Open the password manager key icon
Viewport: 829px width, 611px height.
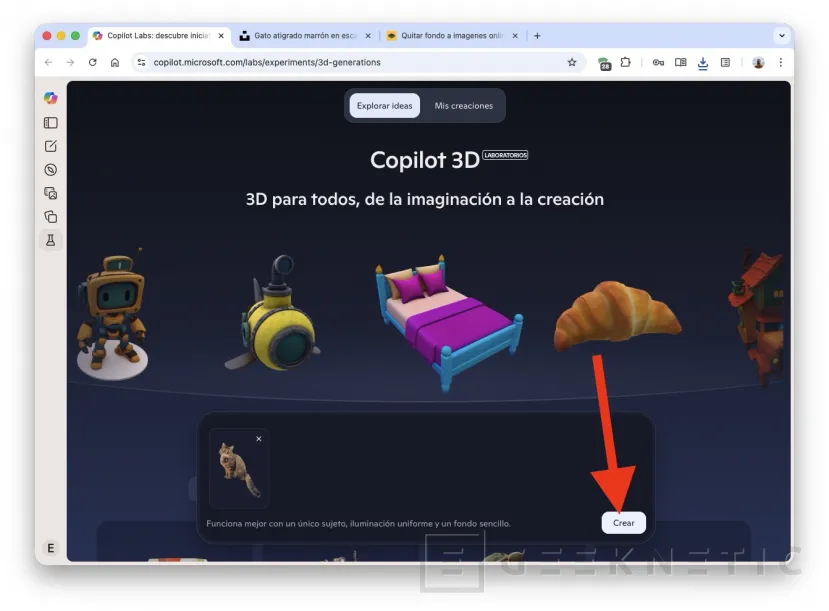657,62
